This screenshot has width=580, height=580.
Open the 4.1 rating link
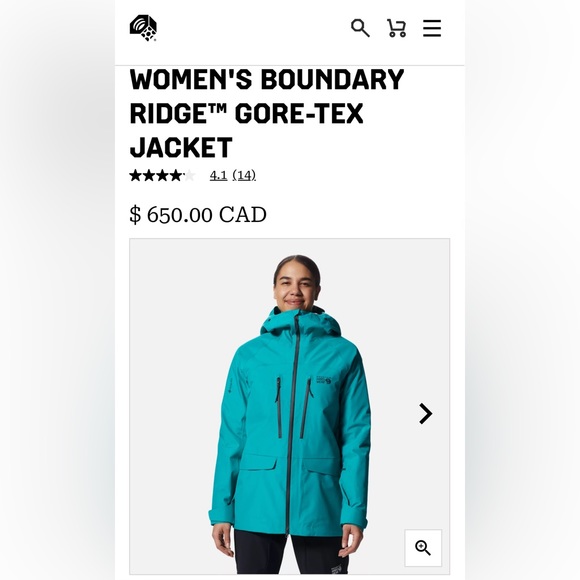point(218,175)
